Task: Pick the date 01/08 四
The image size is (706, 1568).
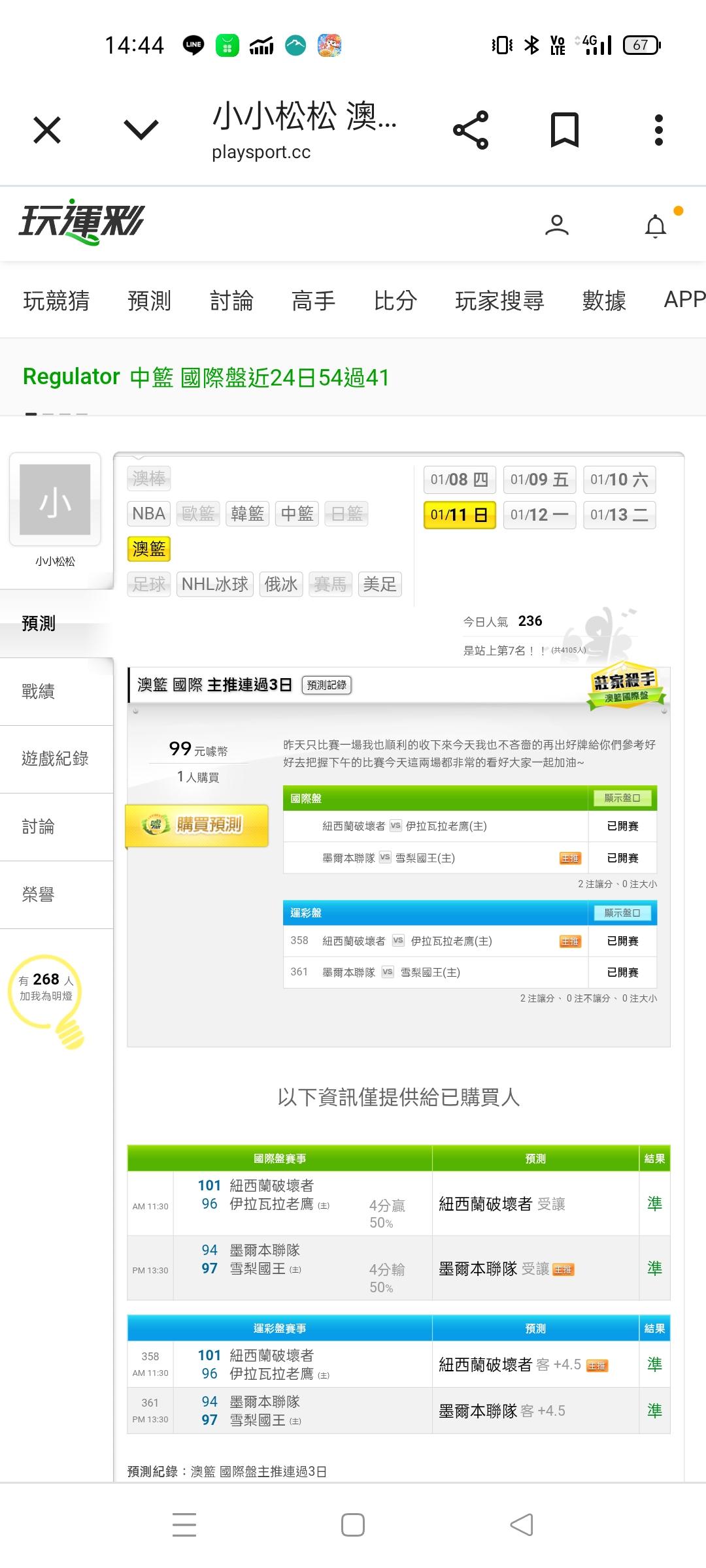Action: click(460, 480)
